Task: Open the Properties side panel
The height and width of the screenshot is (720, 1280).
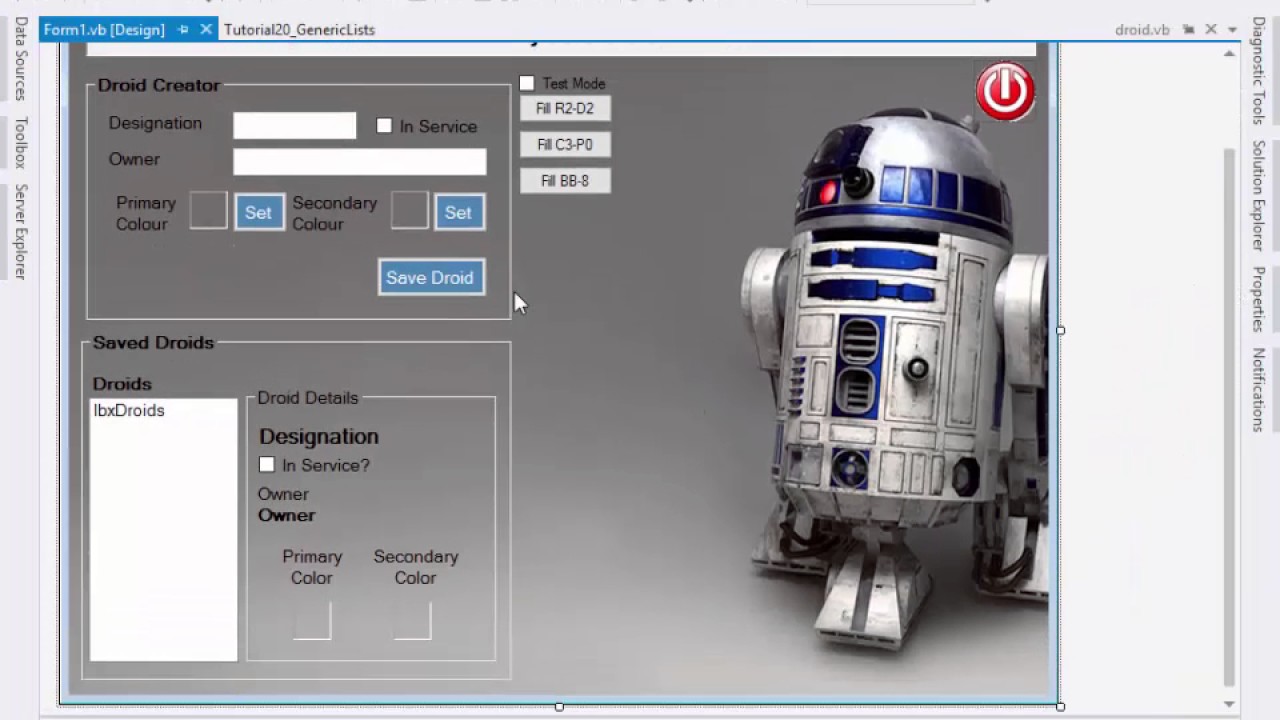Action: click(1258, 299)
